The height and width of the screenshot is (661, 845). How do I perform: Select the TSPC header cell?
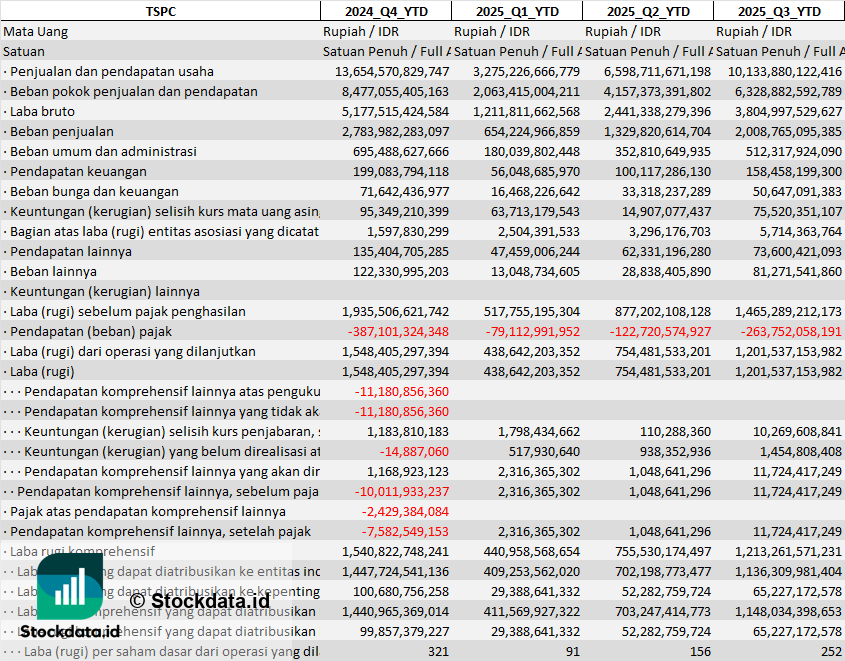pyautogui.click(x=161, y=11)
